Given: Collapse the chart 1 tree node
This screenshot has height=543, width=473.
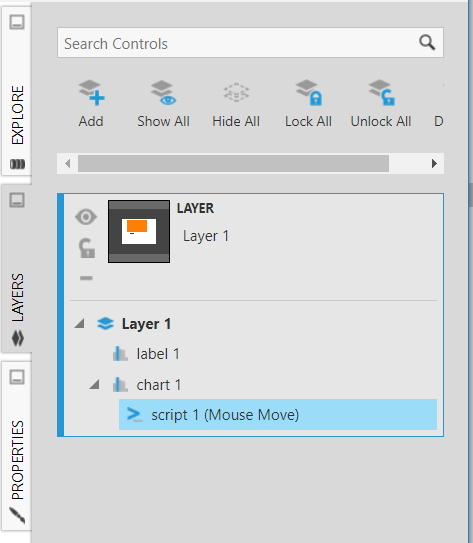Looking at the screenshot, I should click(x=95, y=385).
